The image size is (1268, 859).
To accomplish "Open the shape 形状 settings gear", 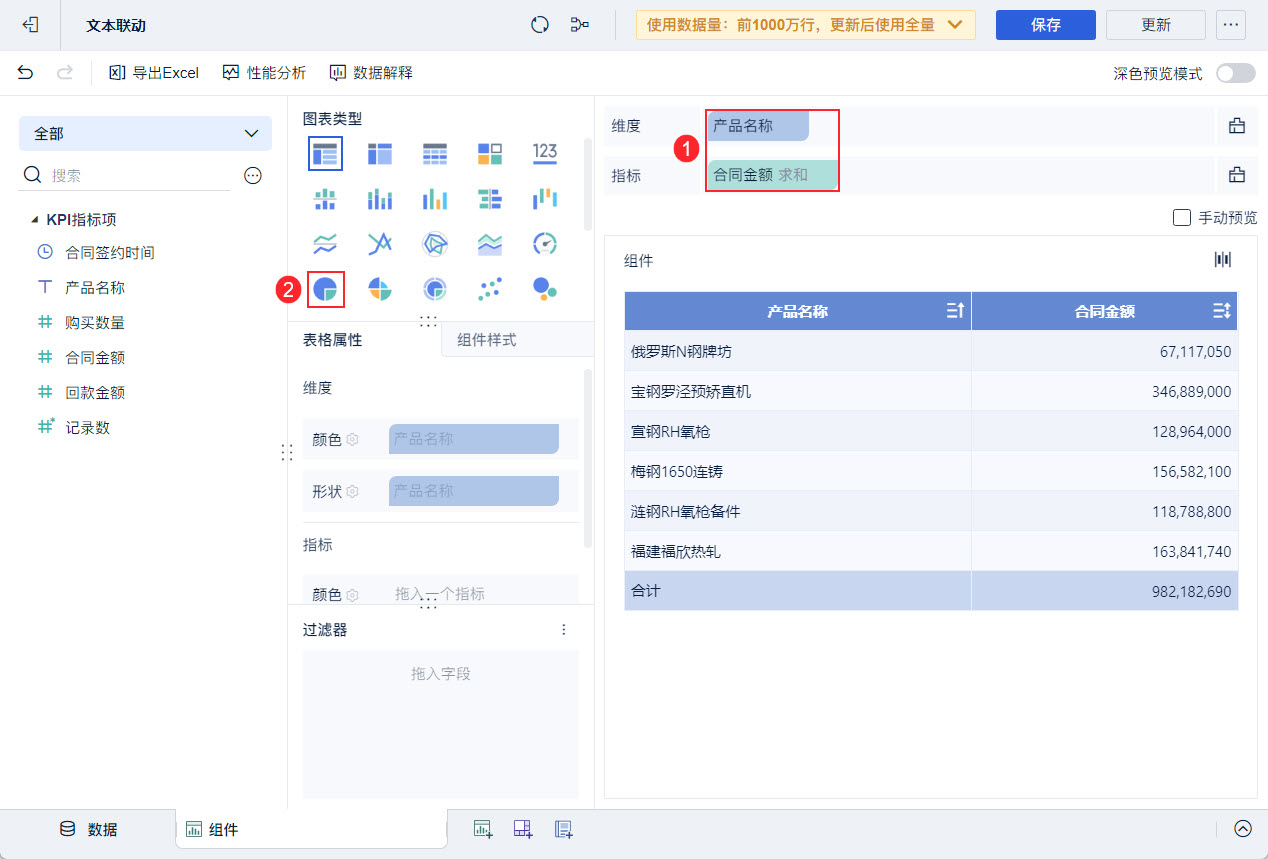I will [352, 491].
